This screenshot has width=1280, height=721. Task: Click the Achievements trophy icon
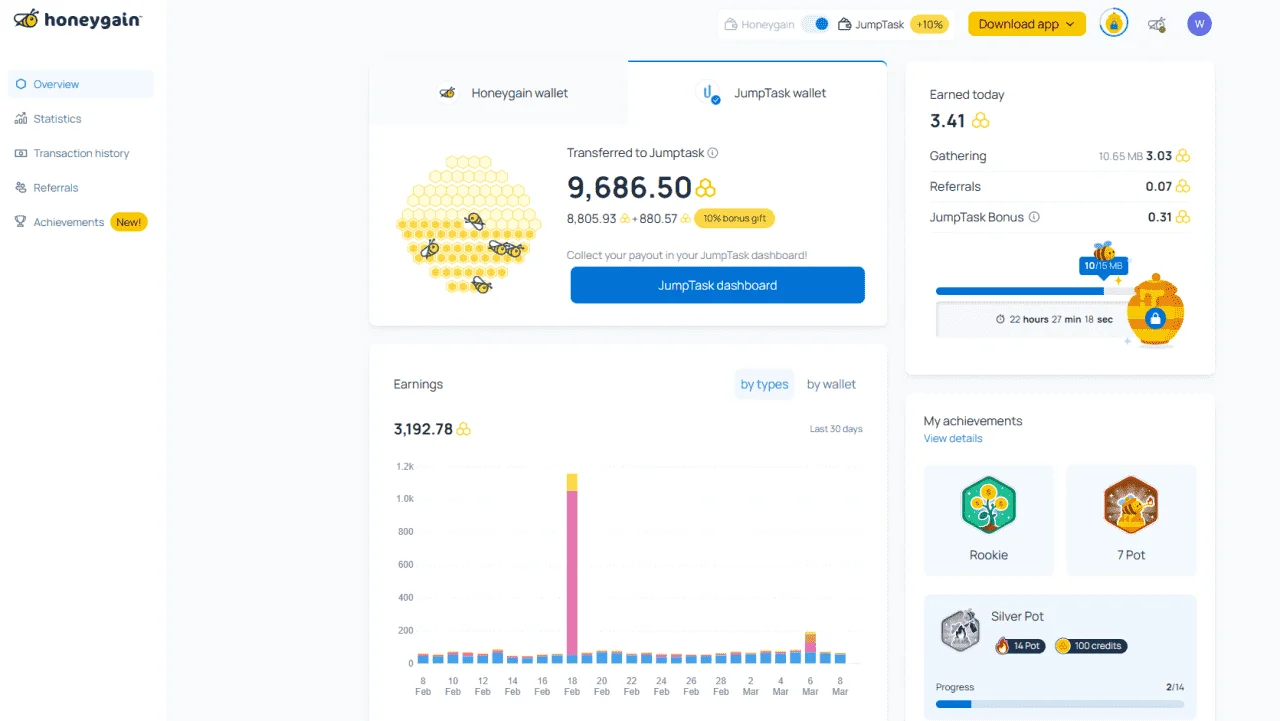click(21, 222)
